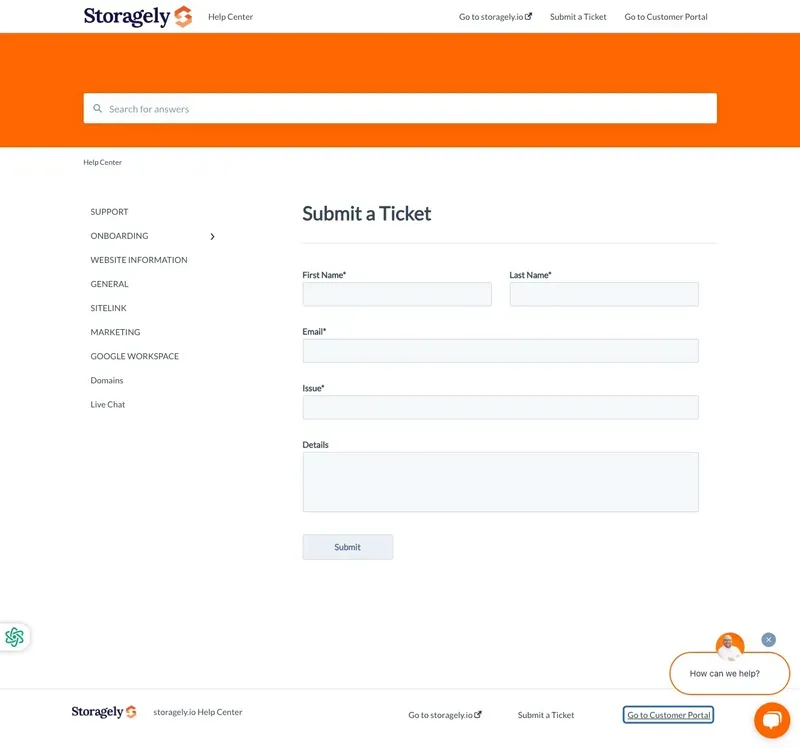Open MARKETING category in the sidebar
Viewport: 800px width, 748px height.
(x=115, y=332)
